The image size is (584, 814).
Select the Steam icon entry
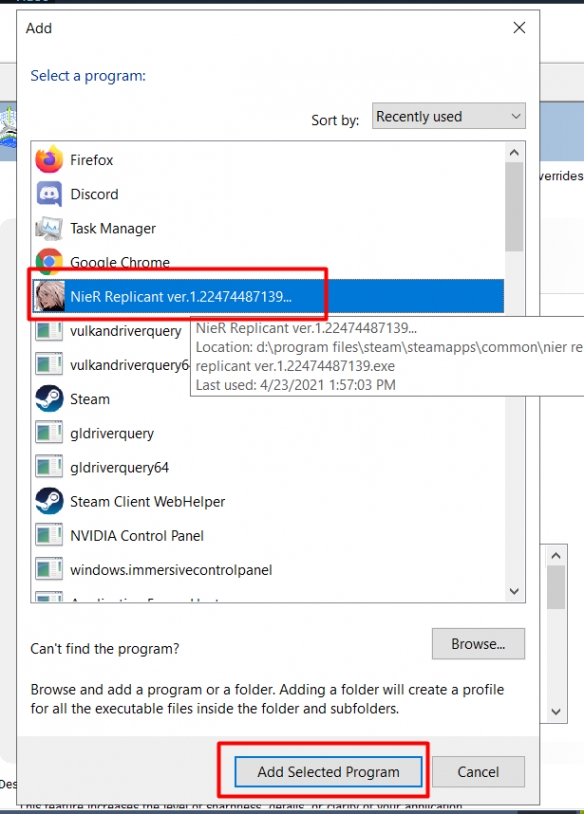(49, 399)
